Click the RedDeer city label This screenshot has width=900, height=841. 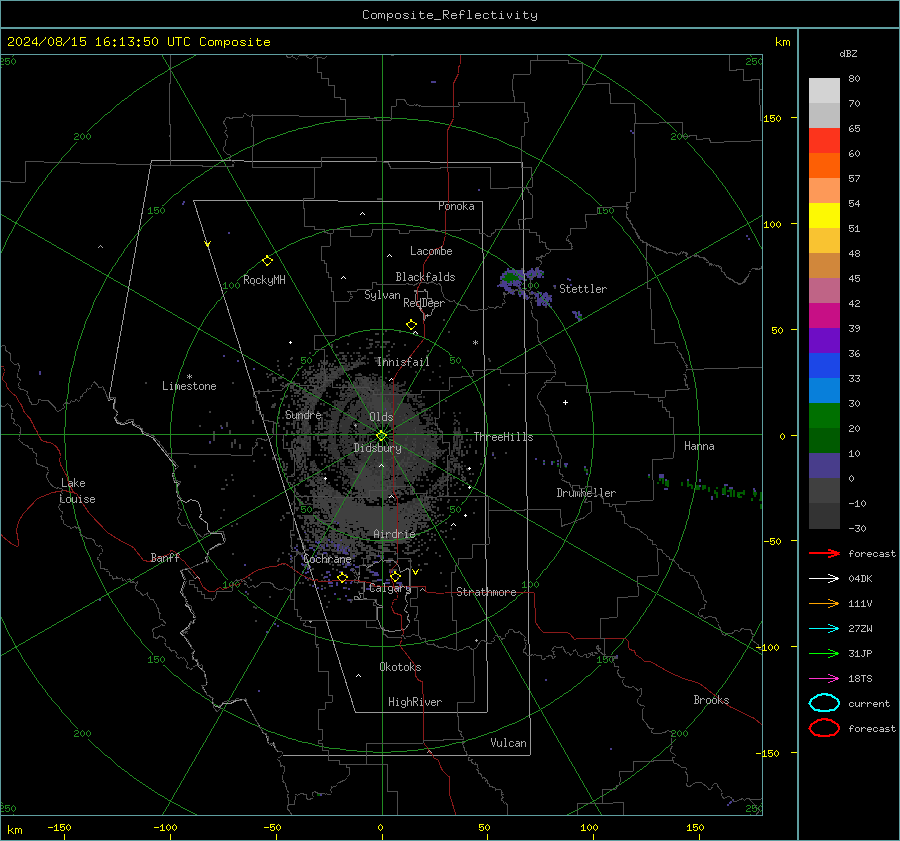tap(424, 303)
